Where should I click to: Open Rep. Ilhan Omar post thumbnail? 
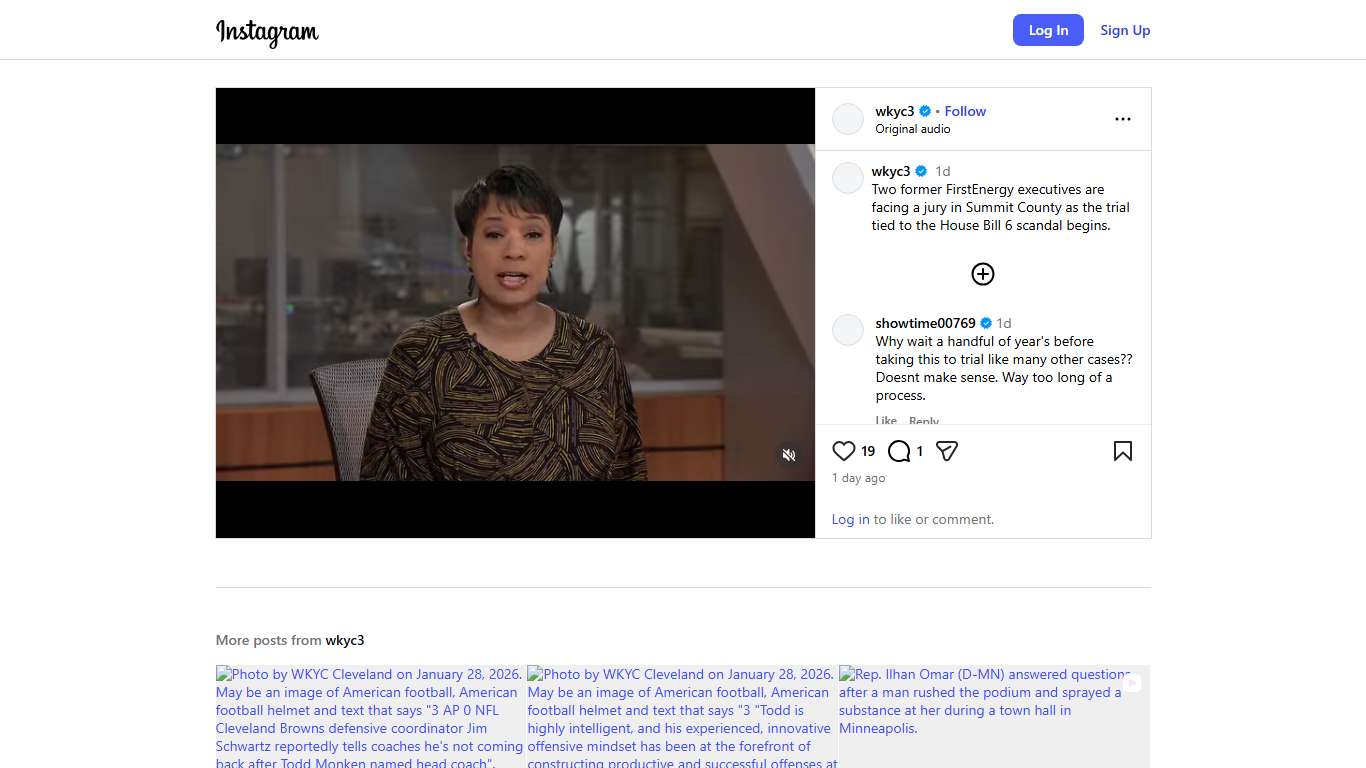pyautogui.click(x=994, y=717)
